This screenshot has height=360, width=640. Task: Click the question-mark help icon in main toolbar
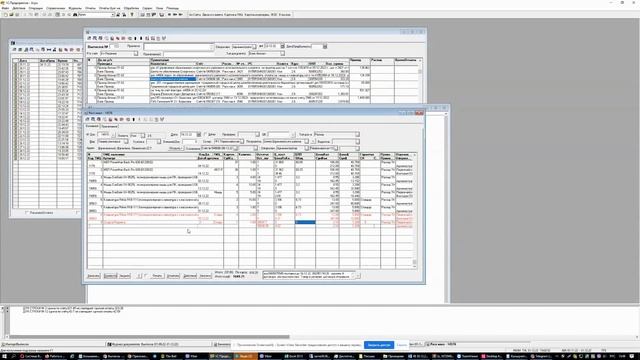pos(132,15)
